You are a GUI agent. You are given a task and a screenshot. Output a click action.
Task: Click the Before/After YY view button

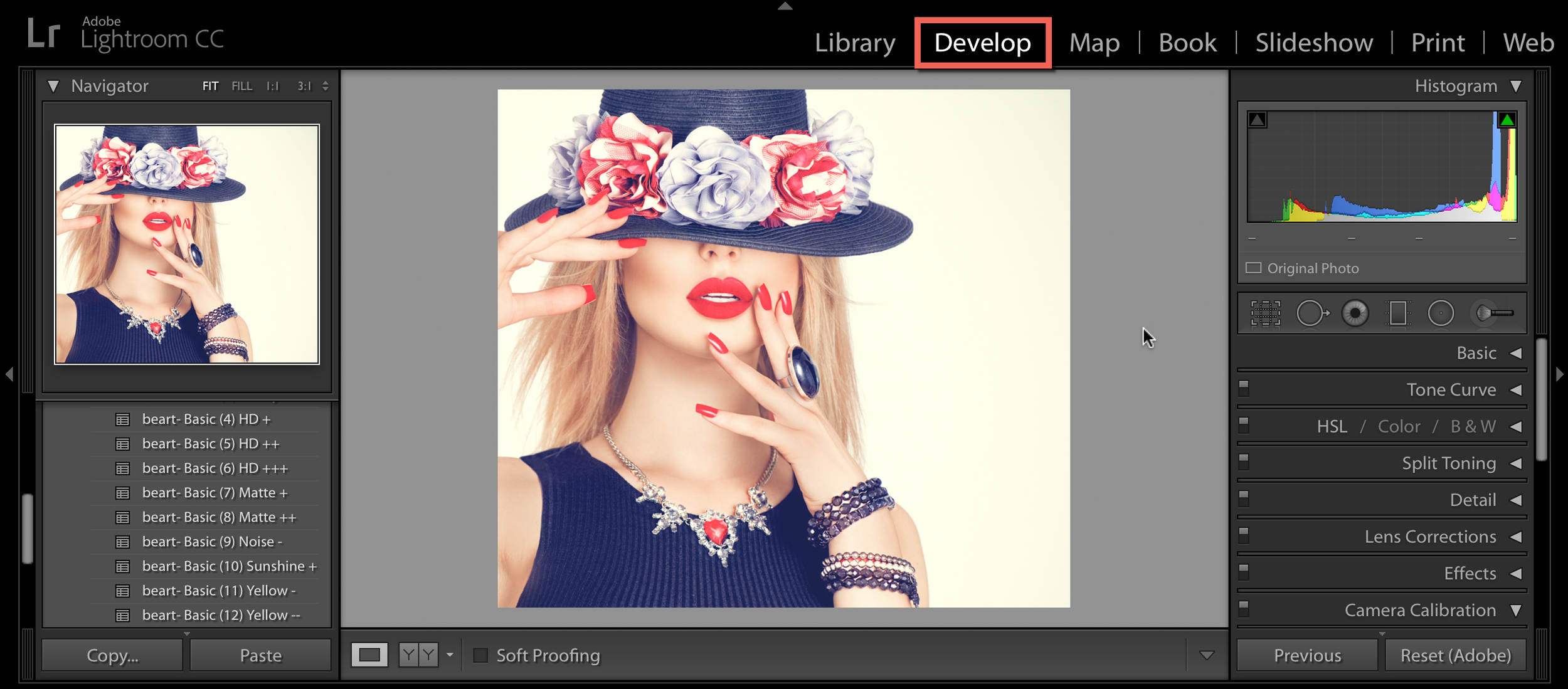pyautogui.click(x=418, y=655)
